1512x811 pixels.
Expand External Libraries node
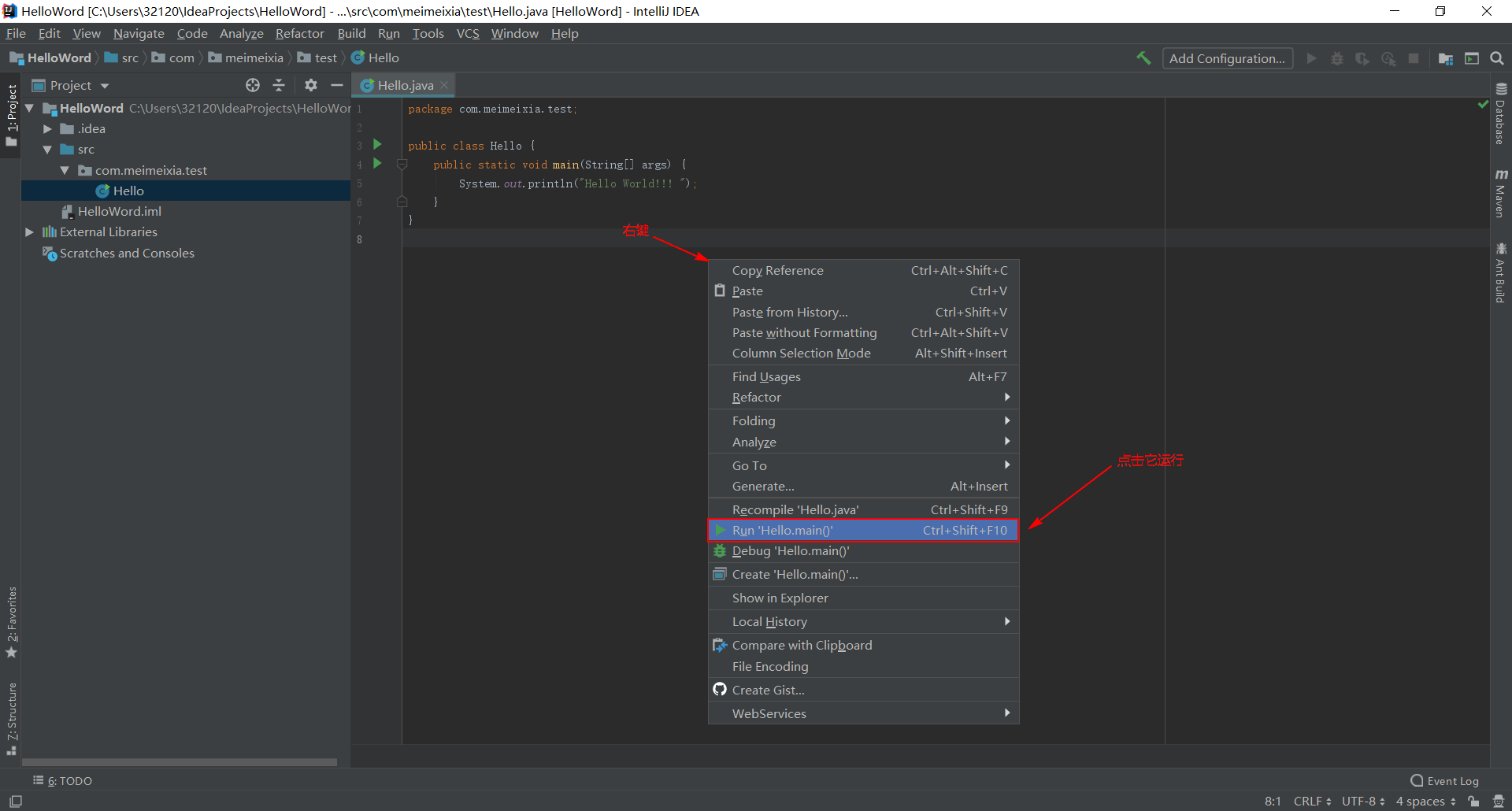(30, 231)
